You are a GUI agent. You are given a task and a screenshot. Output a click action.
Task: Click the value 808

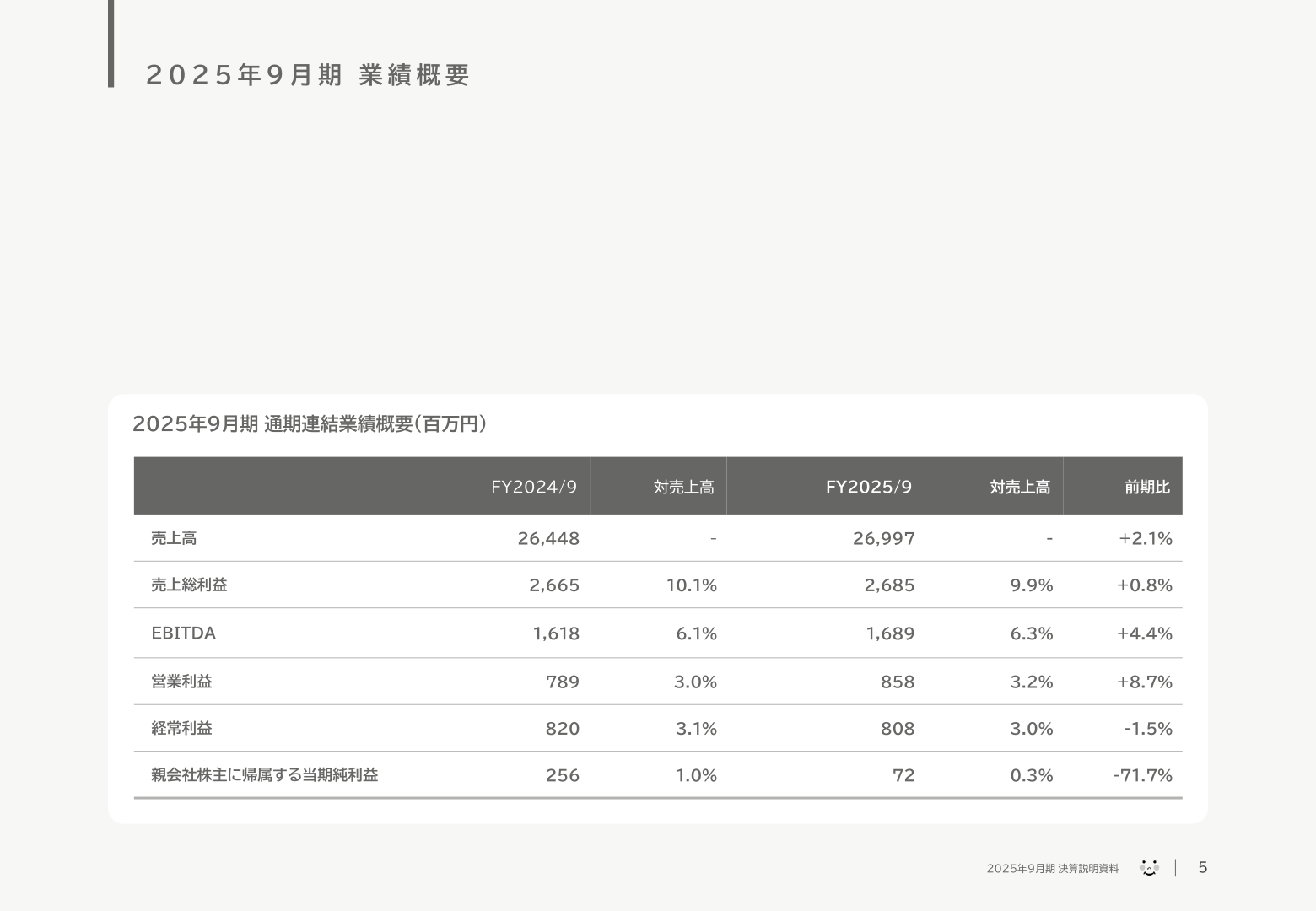pyautogui.click(x=898, y=728)
